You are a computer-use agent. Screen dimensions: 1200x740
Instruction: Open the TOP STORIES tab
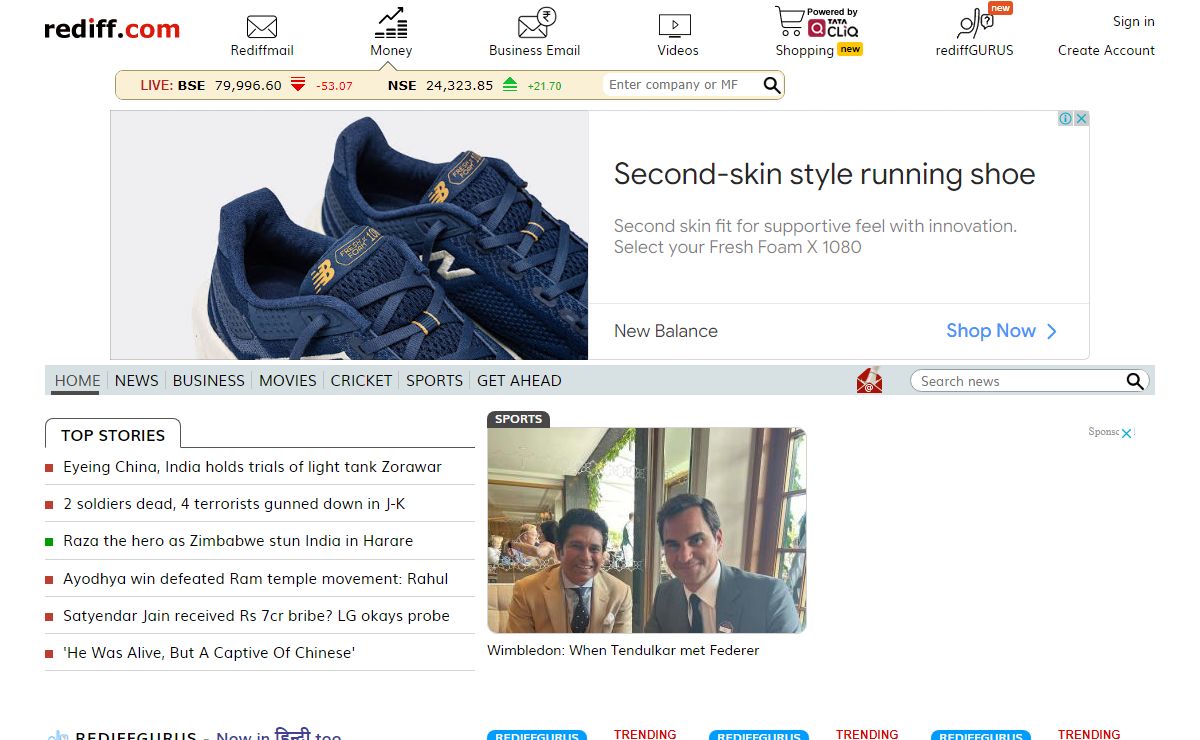(x=113, y=435)
